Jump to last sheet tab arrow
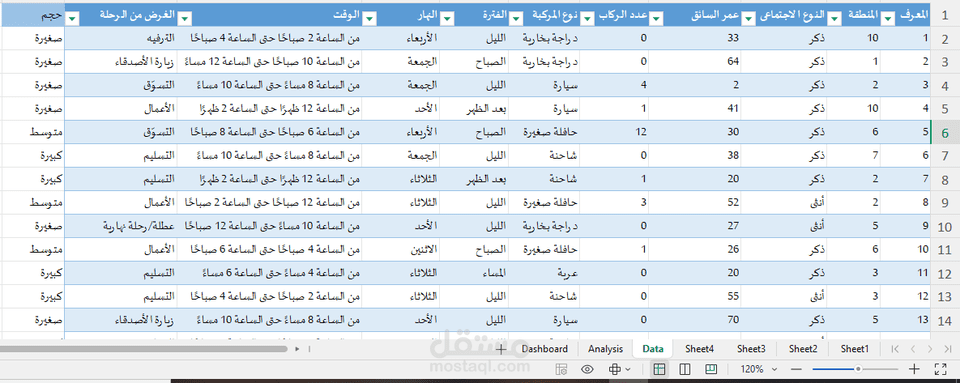 [948, 349]
